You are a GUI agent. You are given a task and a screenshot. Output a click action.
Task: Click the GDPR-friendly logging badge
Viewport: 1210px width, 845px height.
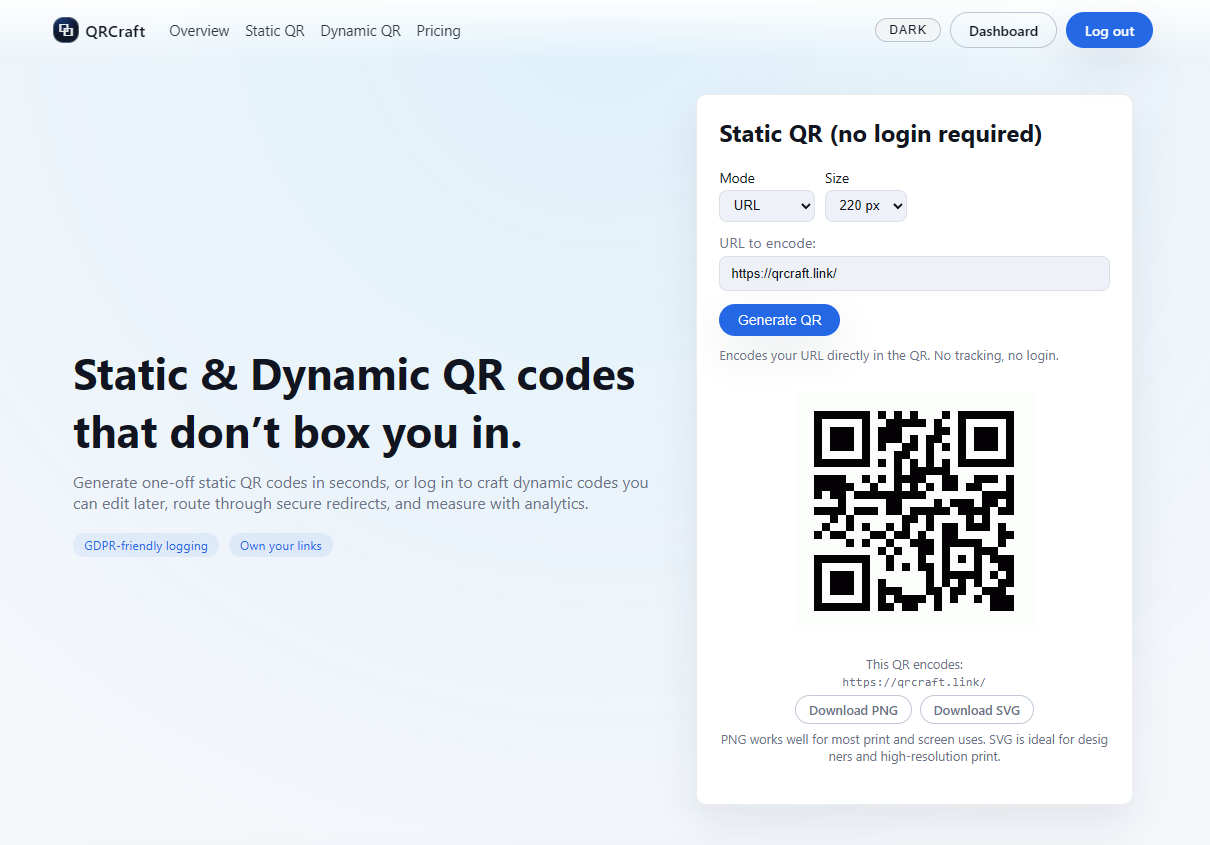[146, 546]
